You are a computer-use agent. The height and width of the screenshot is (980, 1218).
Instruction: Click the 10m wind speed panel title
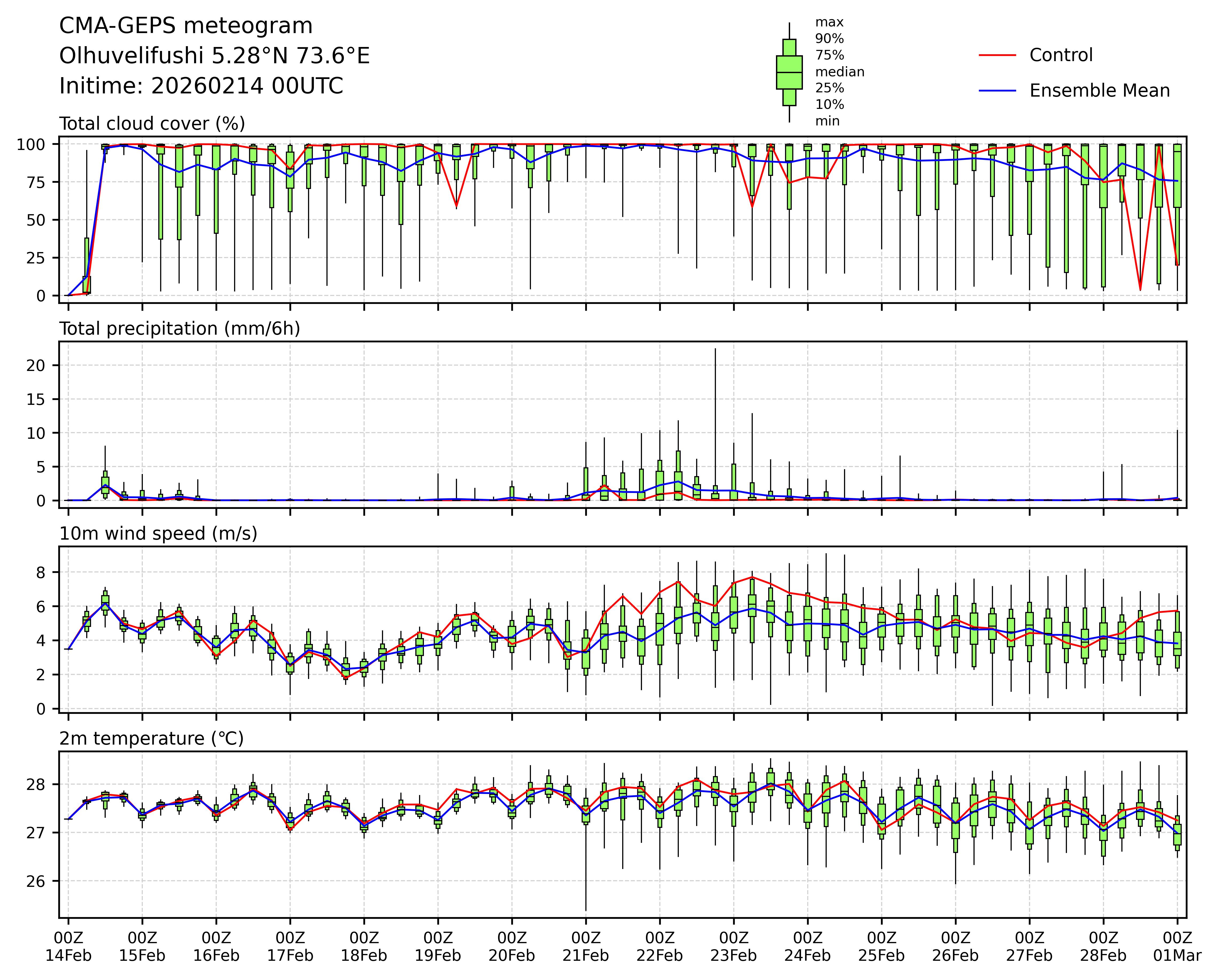pyautogui.click(x=158, y=534)
